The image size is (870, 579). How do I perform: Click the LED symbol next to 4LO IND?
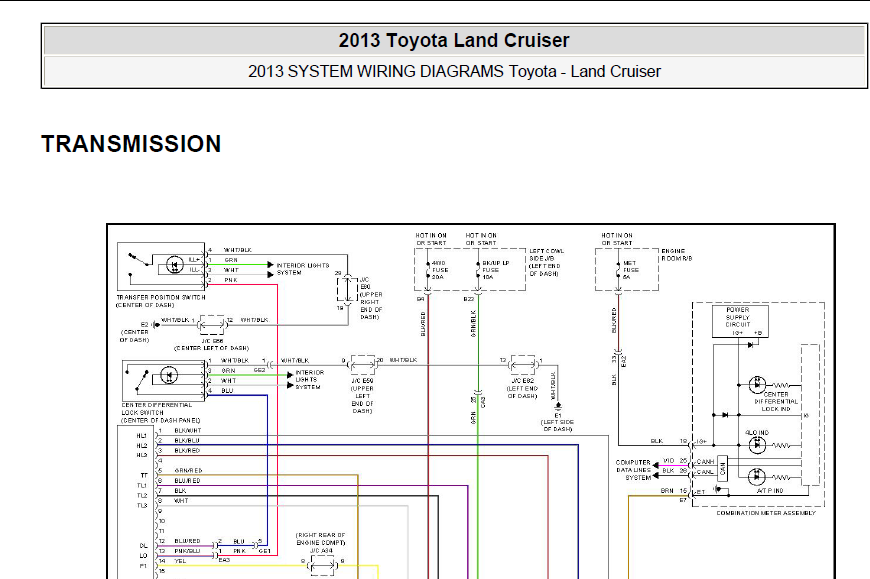click(757, 445)
